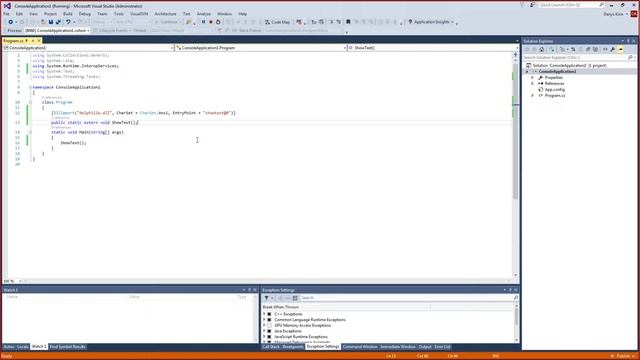
Task: Toggle Preview Selected Items in Solution Explorer
Action: [620, 49]
